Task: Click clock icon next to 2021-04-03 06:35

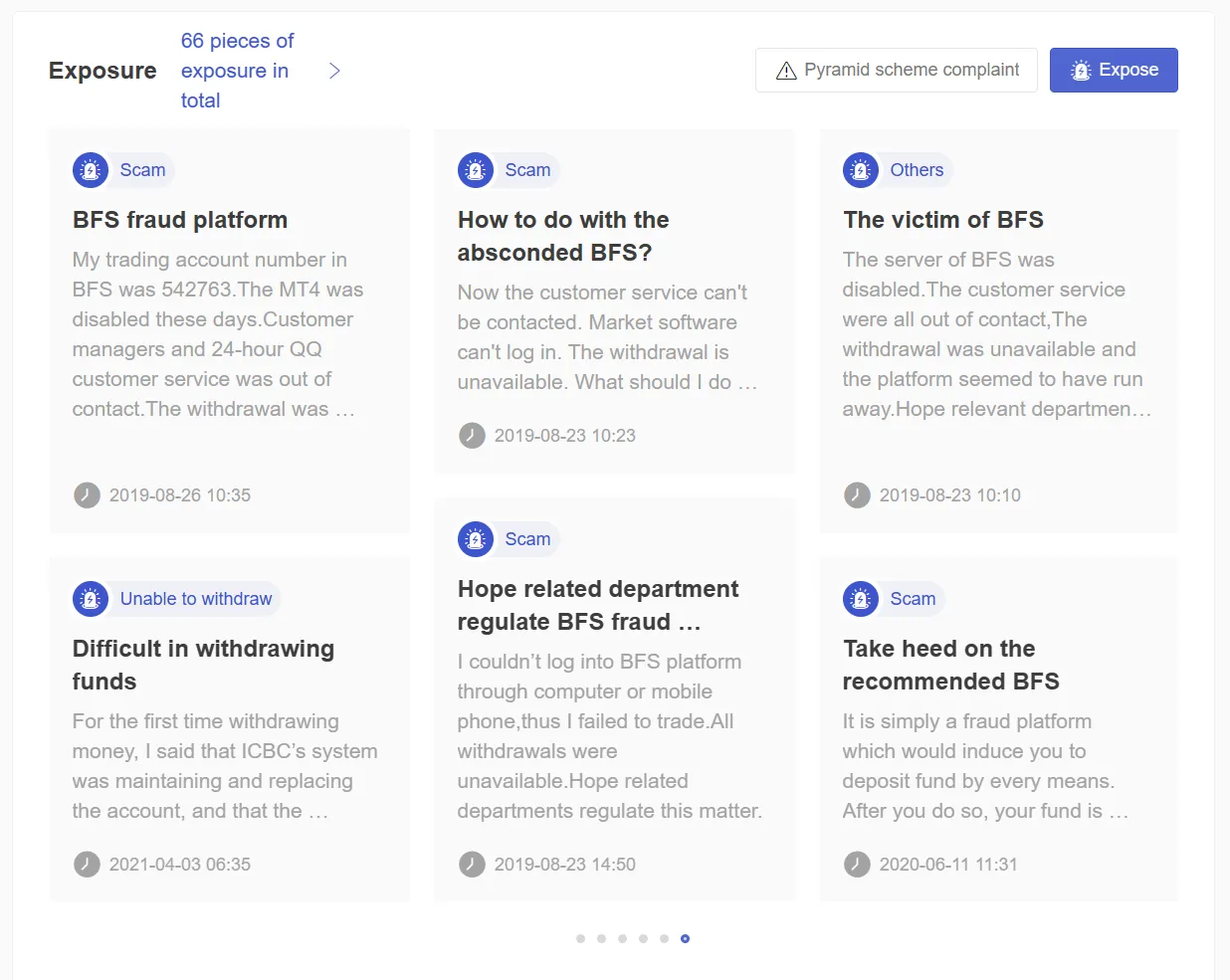Action: tap(87, 865)
